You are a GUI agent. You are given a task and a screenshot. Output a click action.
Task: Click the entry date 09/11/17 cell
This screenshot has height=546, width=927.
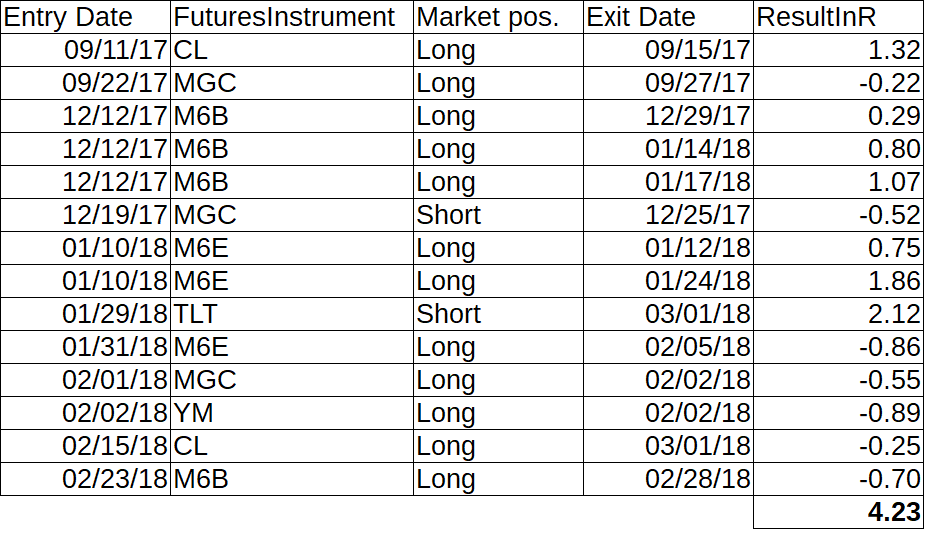point(85,50)
